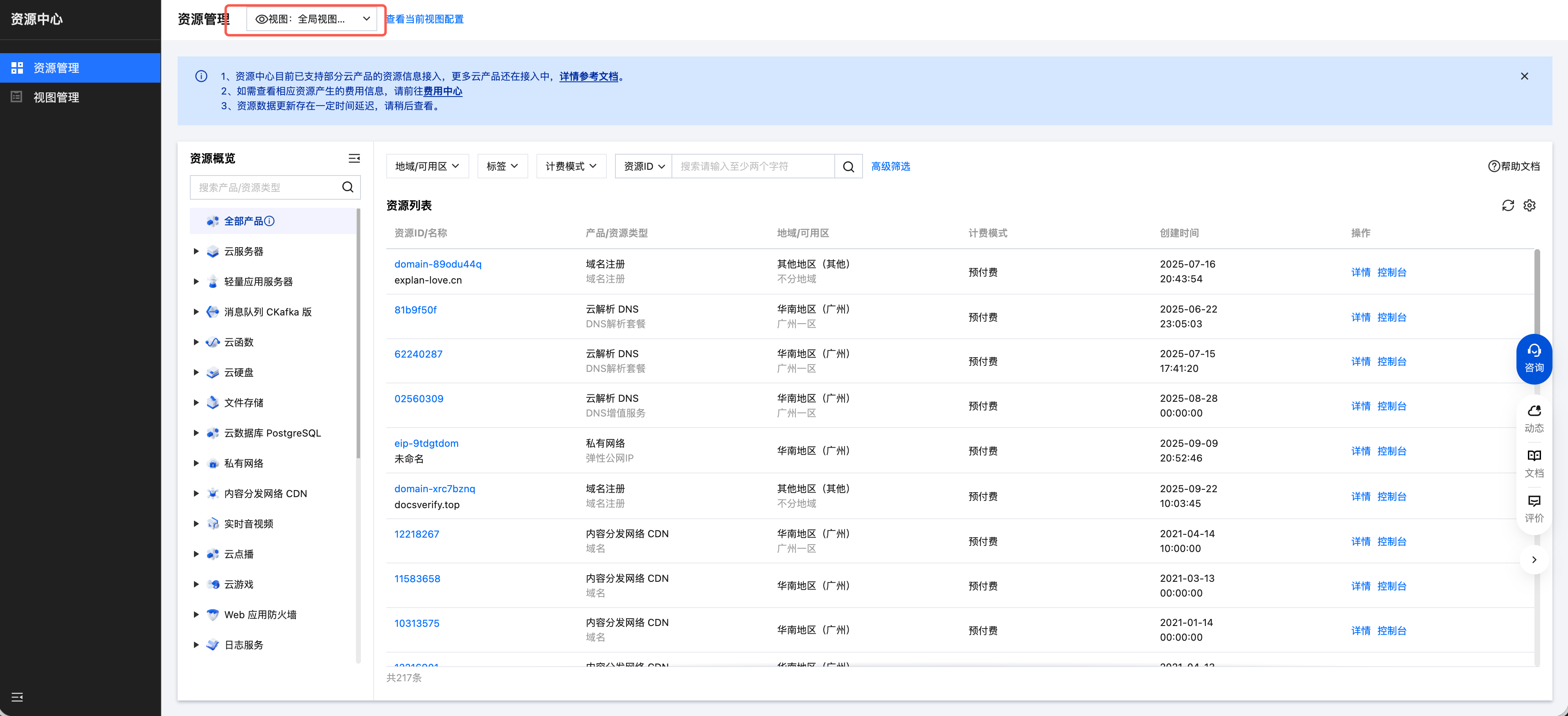Collapse the resource overview panel icon
1568x716 pixels.
pos(354,158)
